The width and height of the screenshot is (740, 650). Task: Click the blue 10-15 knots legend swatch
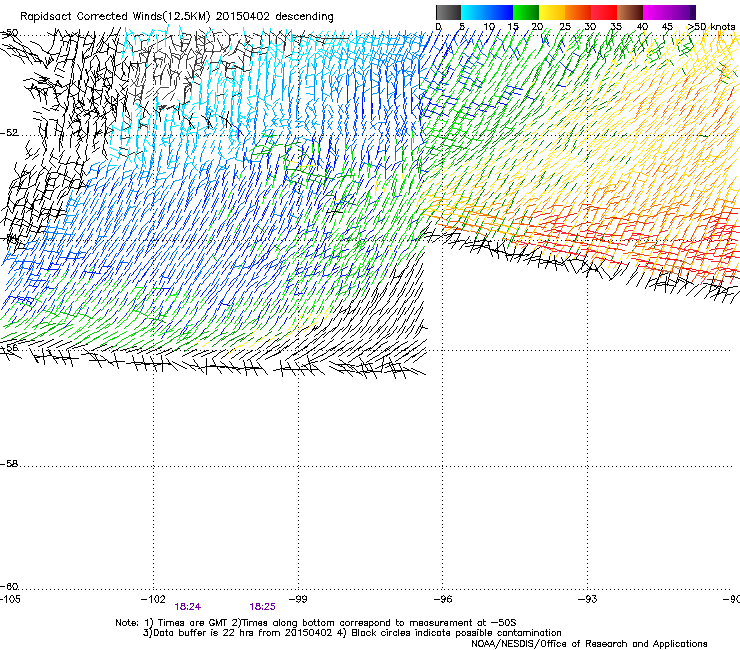[500, 12]
